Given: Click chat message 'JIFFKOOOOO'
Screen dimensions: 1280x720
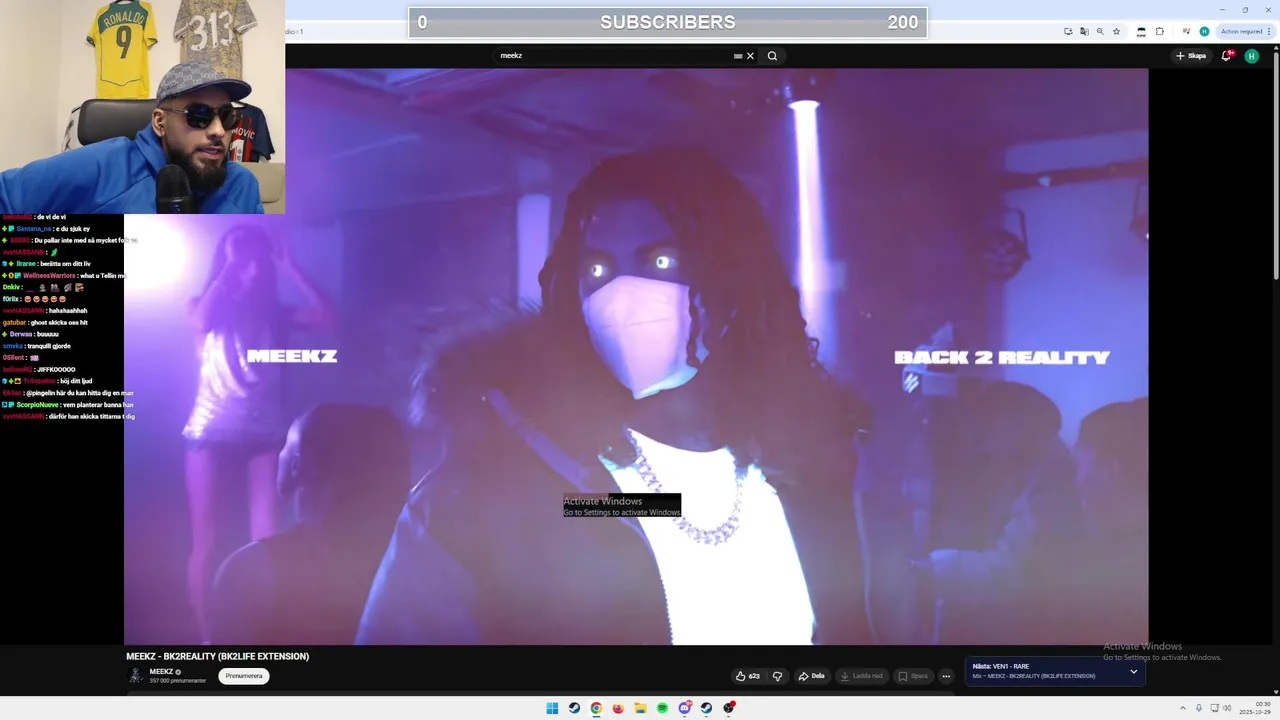Looking at the screenshot, I should click(56, 370).
